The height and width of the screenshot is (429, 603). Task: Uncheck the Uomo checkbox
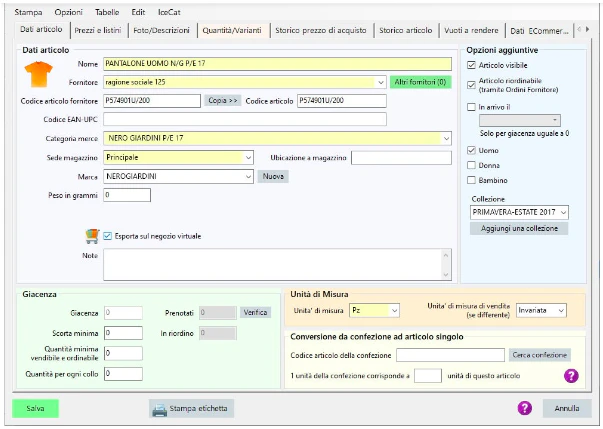[x=471, y=150]
